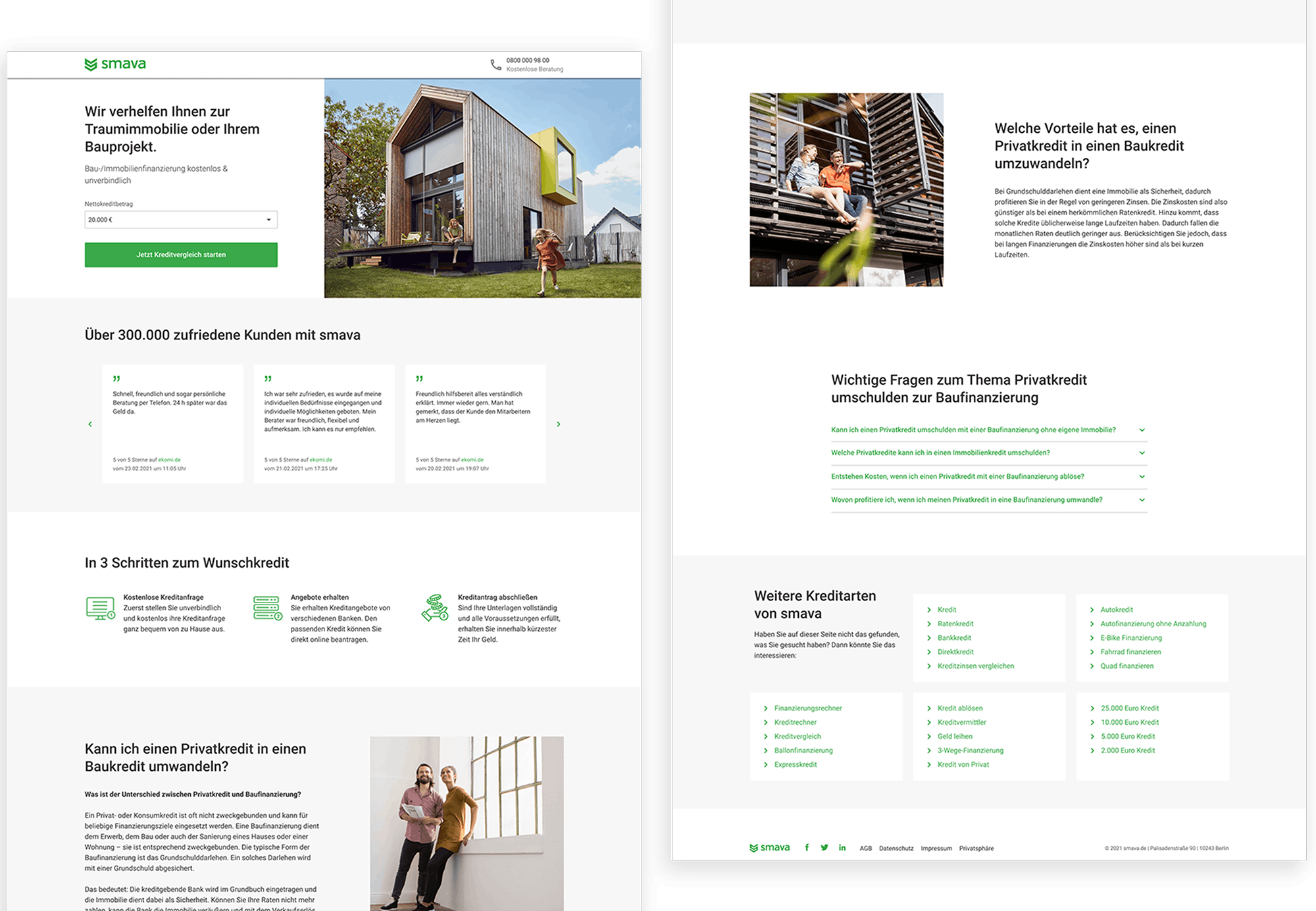Click the LinkedIn icon in the footer
This screenshot has height=911, width=1316.
(x=842, y=847)
